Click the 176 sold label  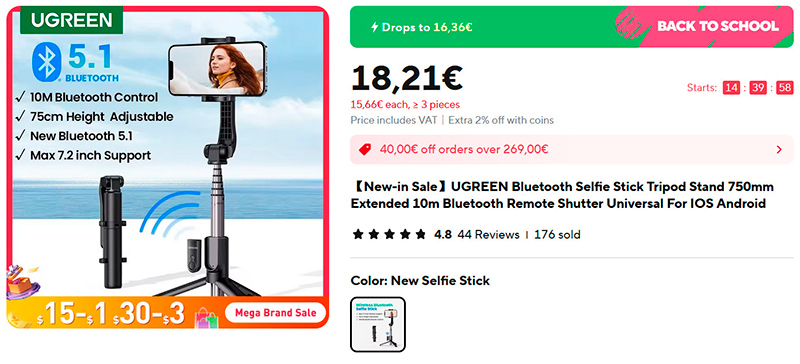click(x=557, y=235)
